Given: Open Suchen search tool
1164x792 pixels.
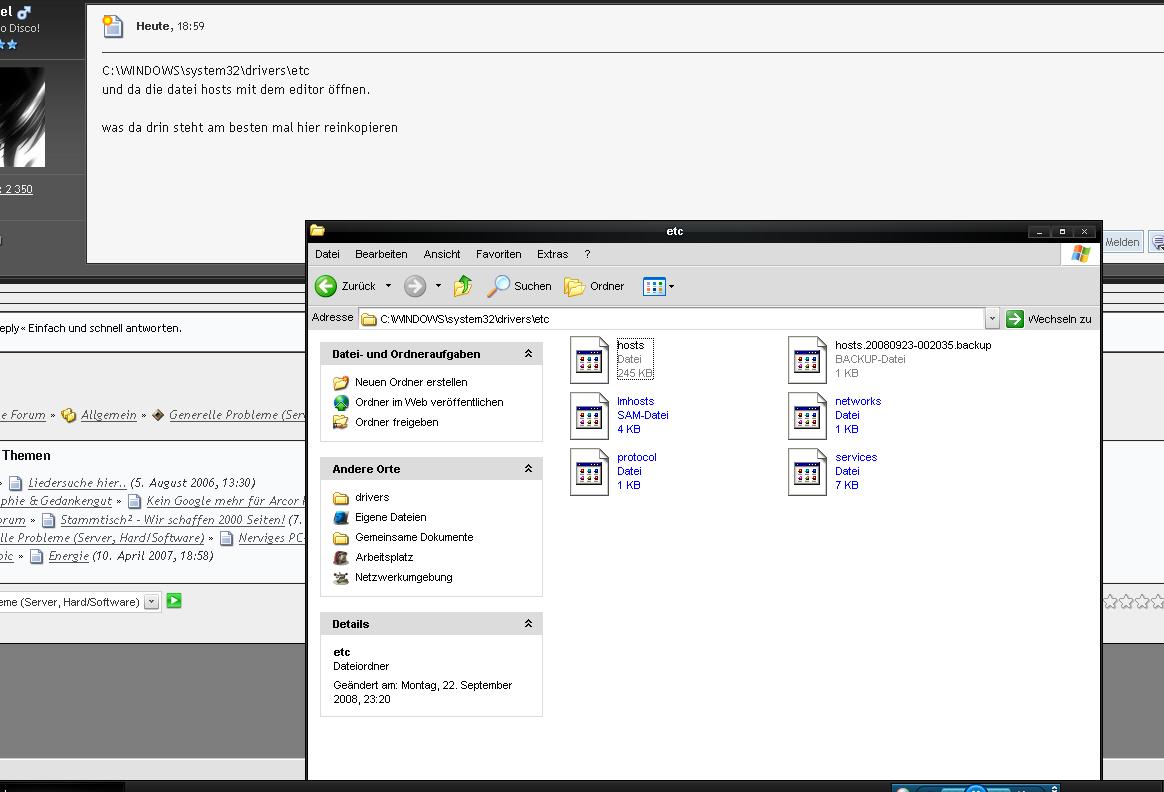Looking at the screenshot, I should (519, 286).
